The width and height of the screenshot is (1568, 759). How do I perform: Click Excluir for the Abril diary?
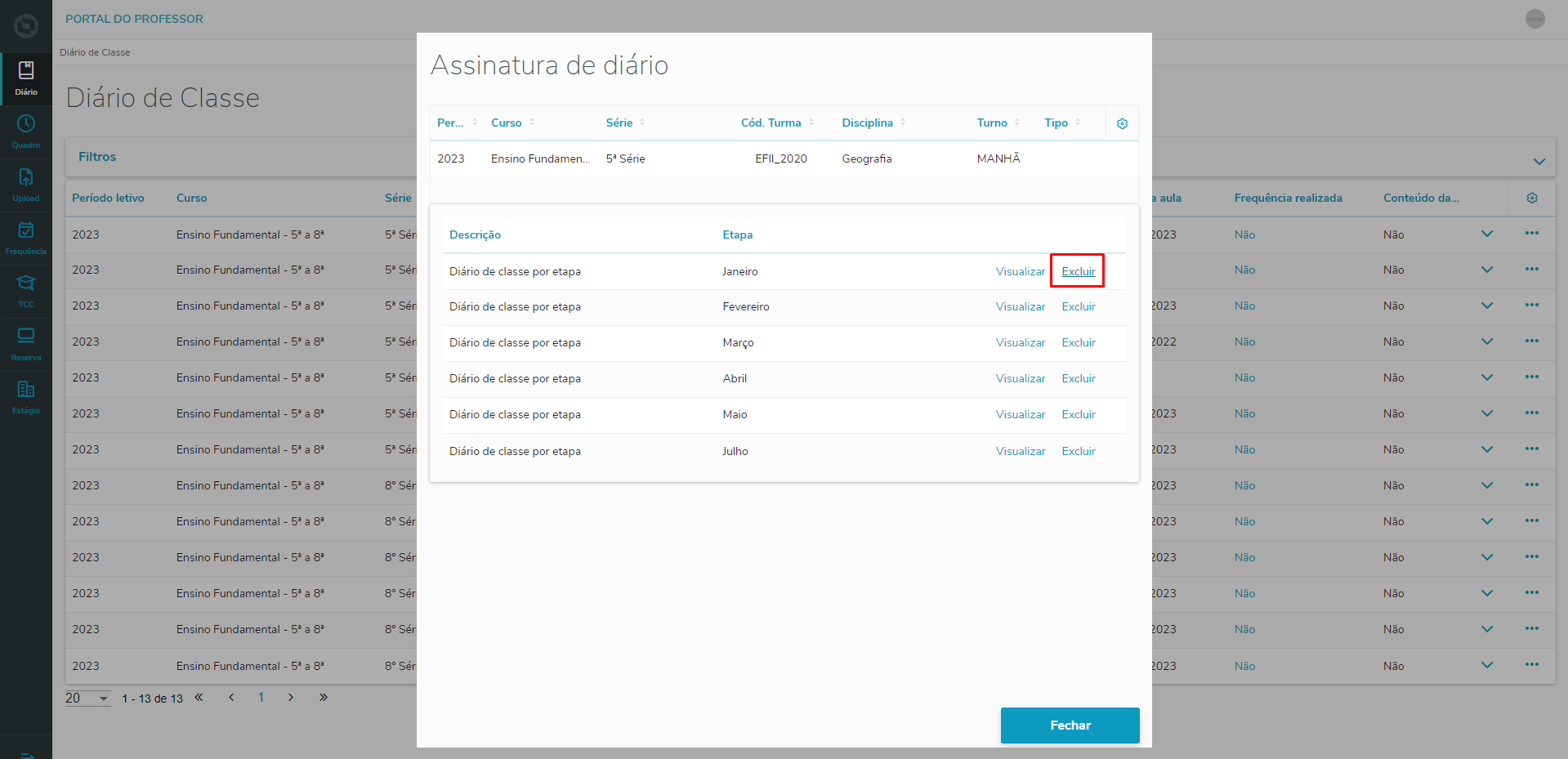[1079, 378]
